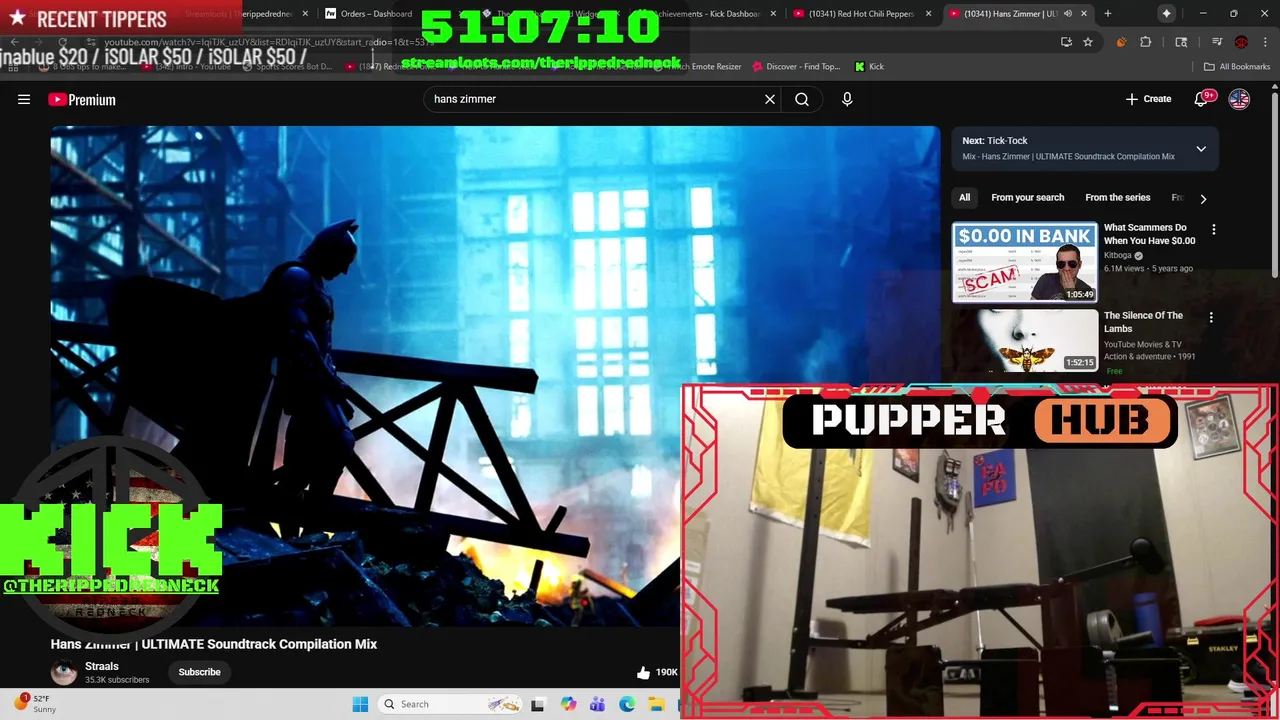Open the media controls toolbar icon
Image resolution: width=1280 pixels, height=720 pixels.
[x=1216, y=42]
